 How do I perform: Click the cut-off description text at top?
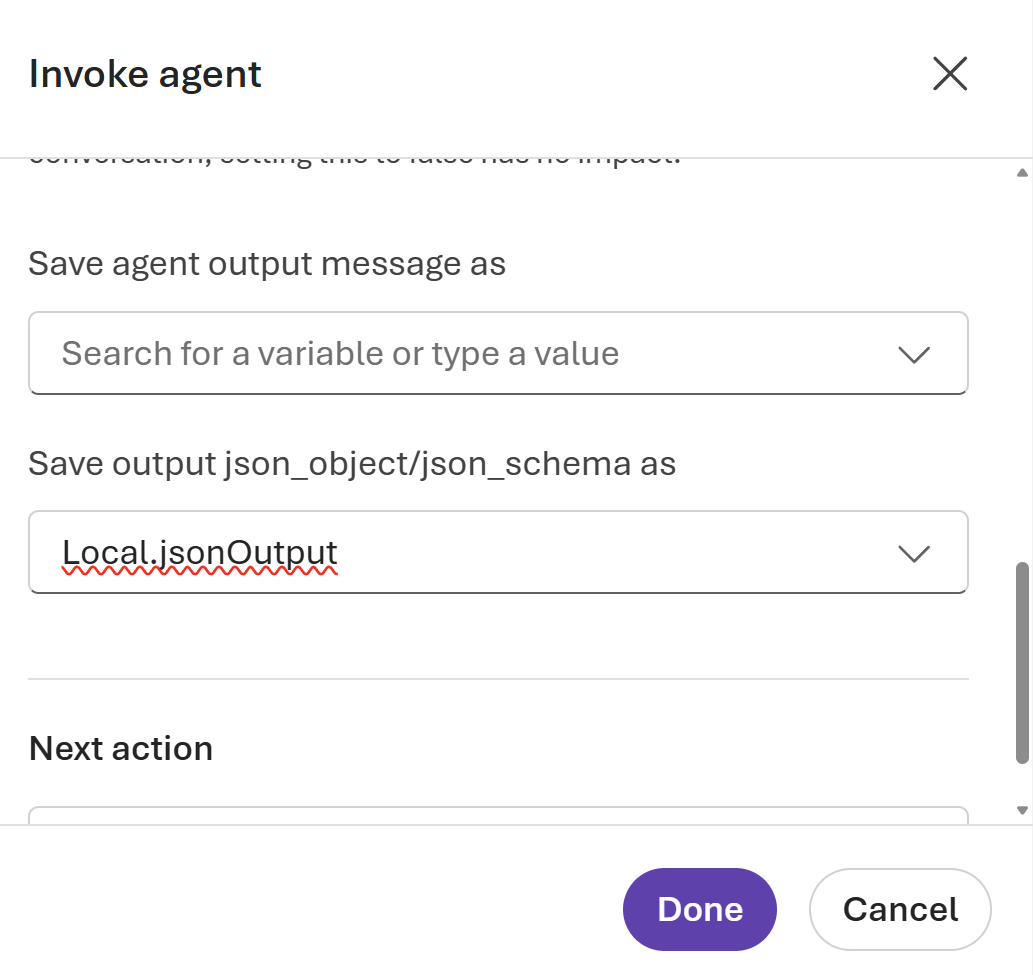click(354, 163)
